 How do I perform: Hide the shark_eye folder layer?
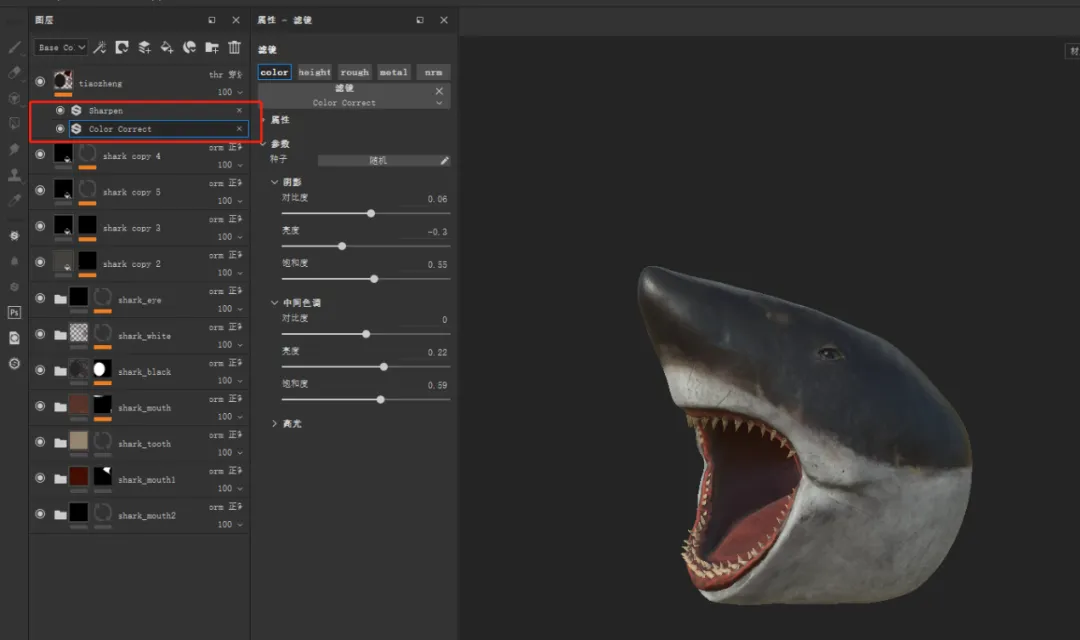pos(40,299)
